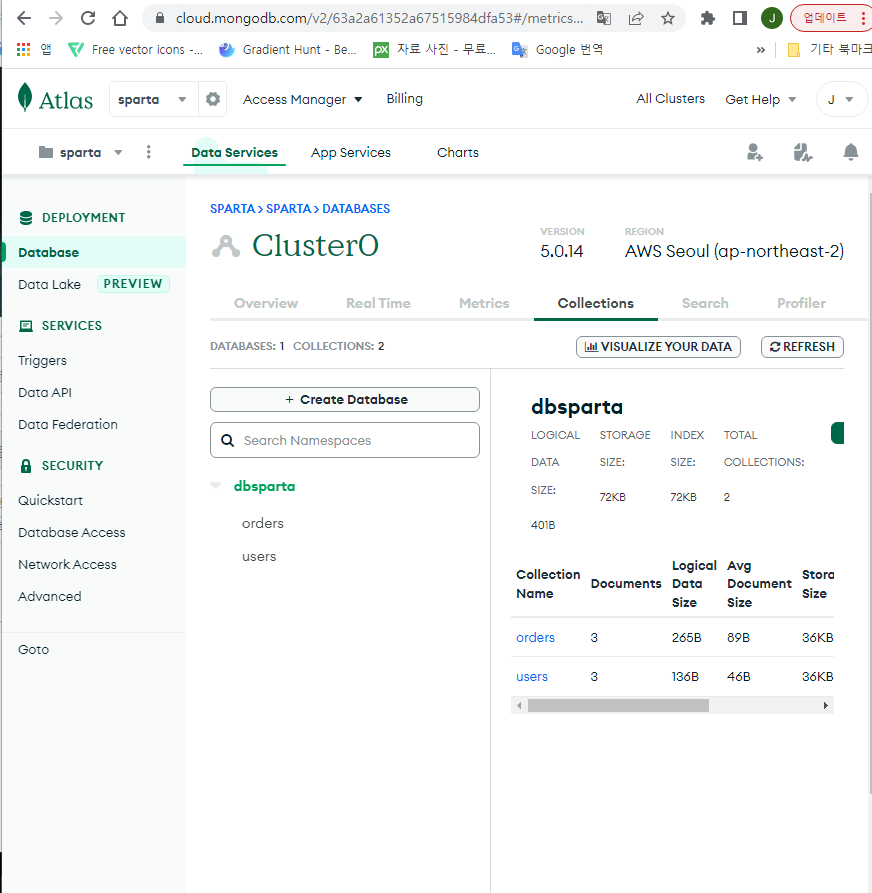Focus the Search Namespaces field

pos(345,440)
